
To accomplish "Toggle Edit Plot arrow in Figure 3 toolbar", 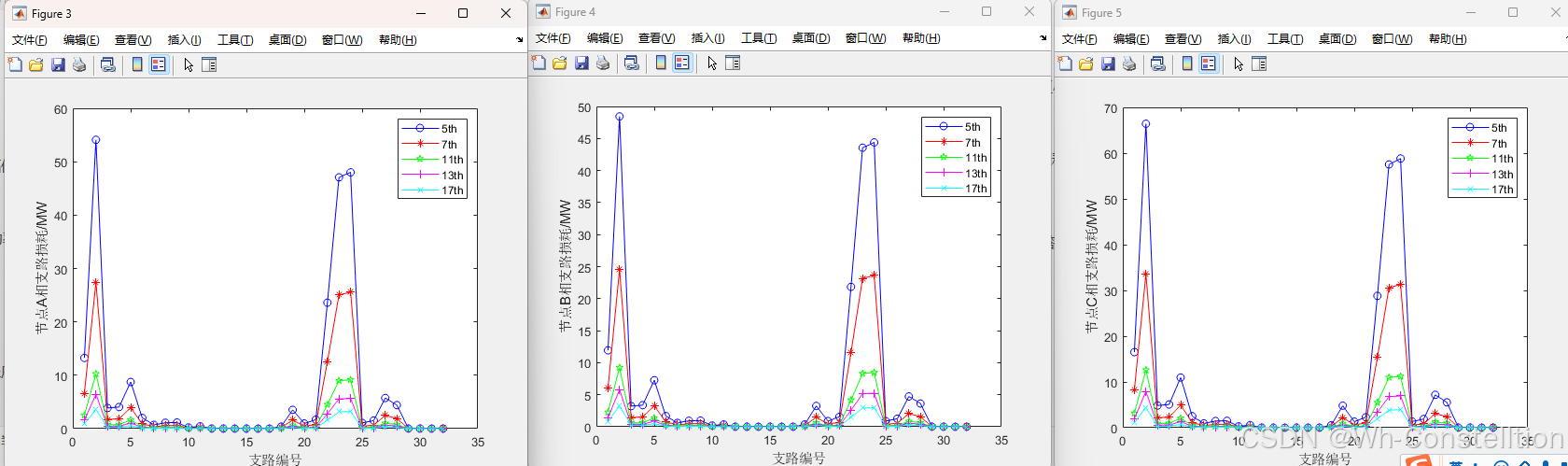I will click(189, 64).
